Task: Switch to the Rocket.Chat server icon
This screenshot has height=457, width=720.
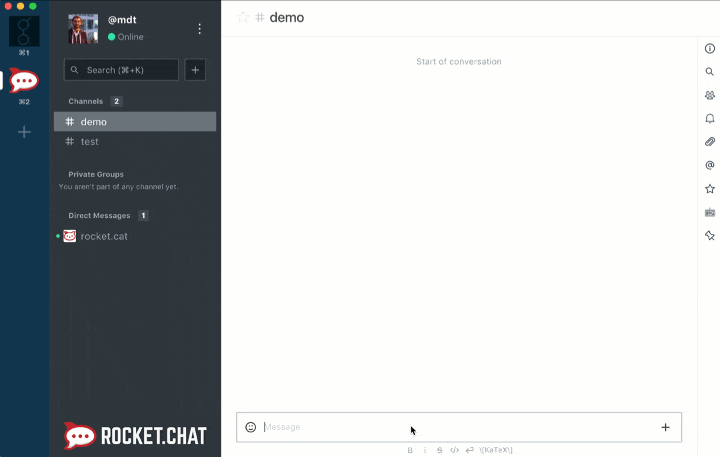Action: point(24,80)
